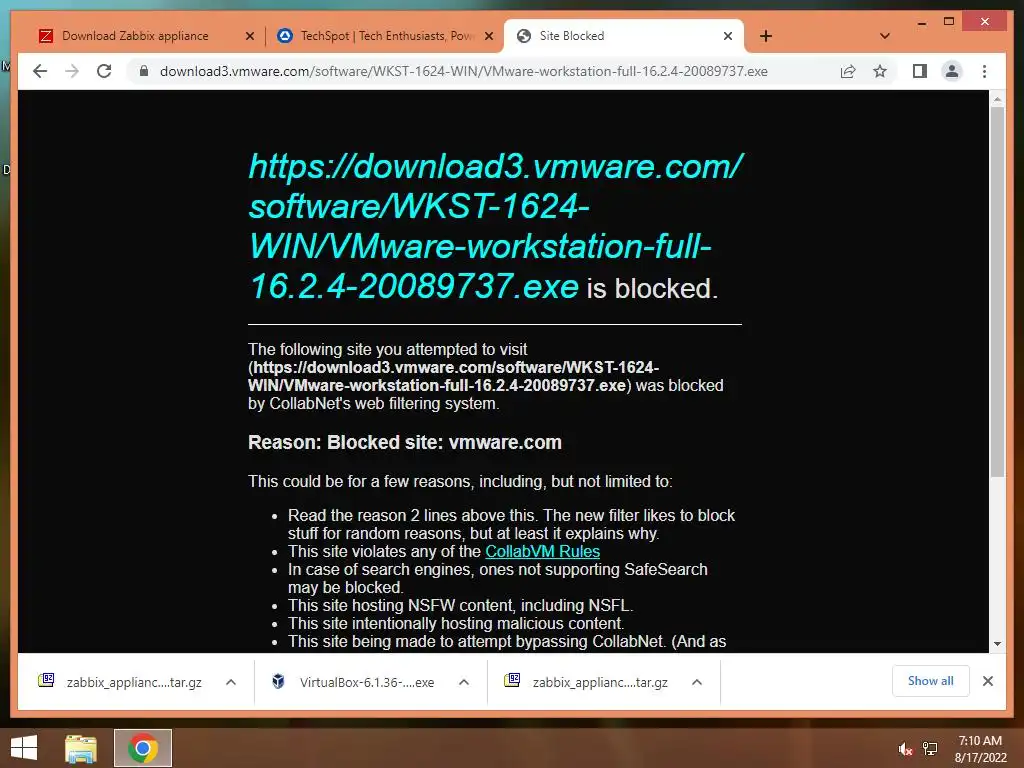This screenshot has width=1024, height=768.
Task: Open the Windows Start menu
Action: tap(24, 748)
